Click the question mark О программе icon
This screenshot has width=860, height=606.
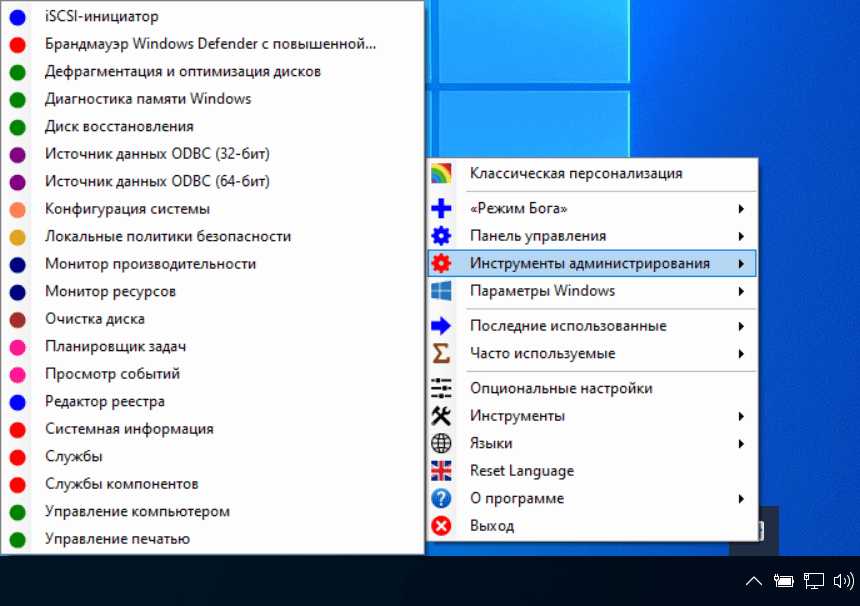pyautogui.click(x=441, y=498)
